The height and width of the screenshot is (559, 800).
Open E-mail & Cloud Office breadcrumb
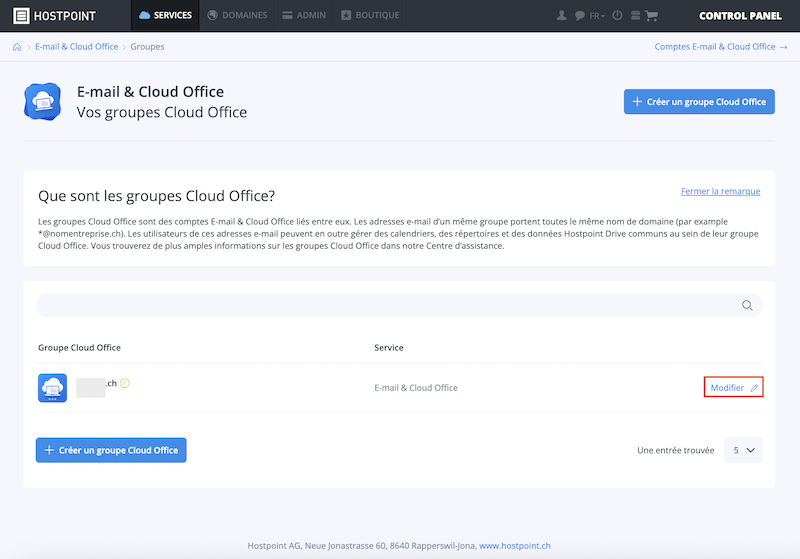point(77,46)
